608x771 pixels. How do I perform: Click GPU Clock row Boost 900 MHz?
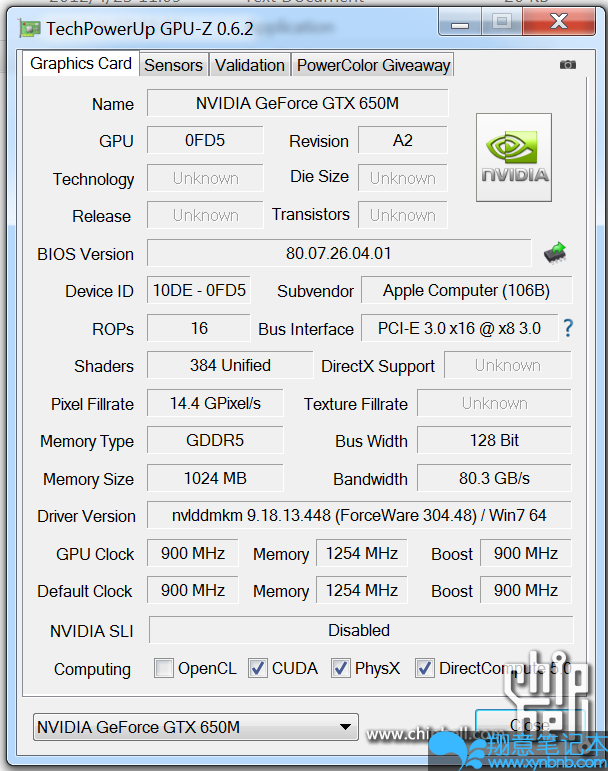click(x=526, y=553)
